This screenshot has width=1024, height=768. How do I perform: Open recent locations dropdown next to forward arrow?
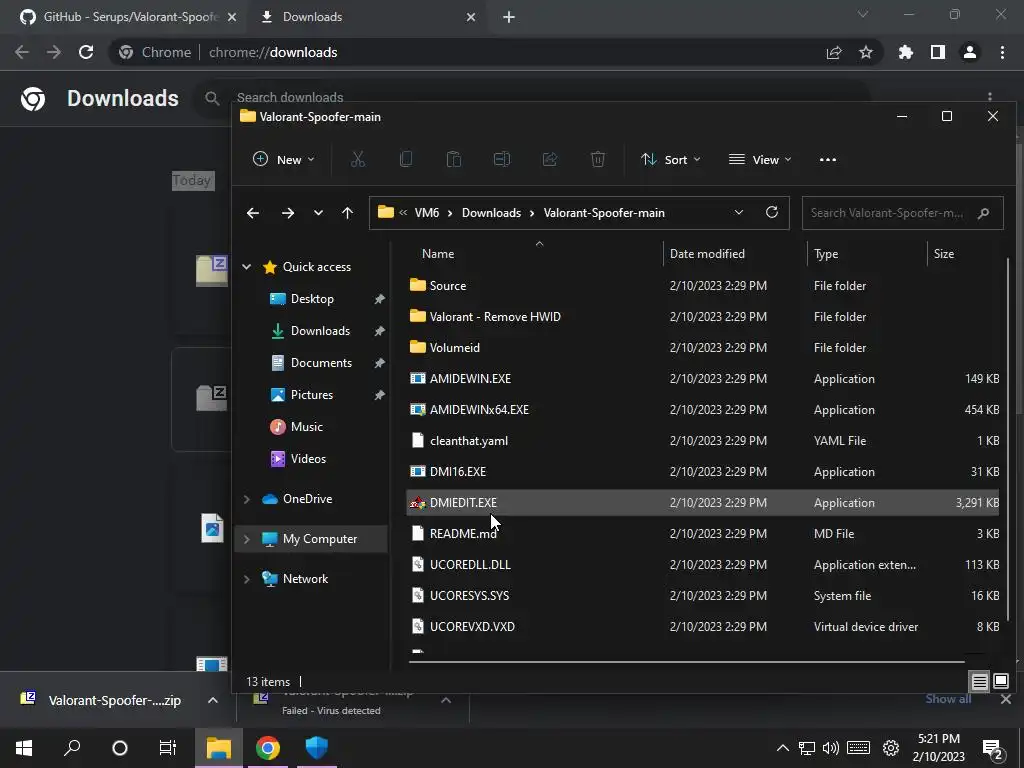pos(318,213)
